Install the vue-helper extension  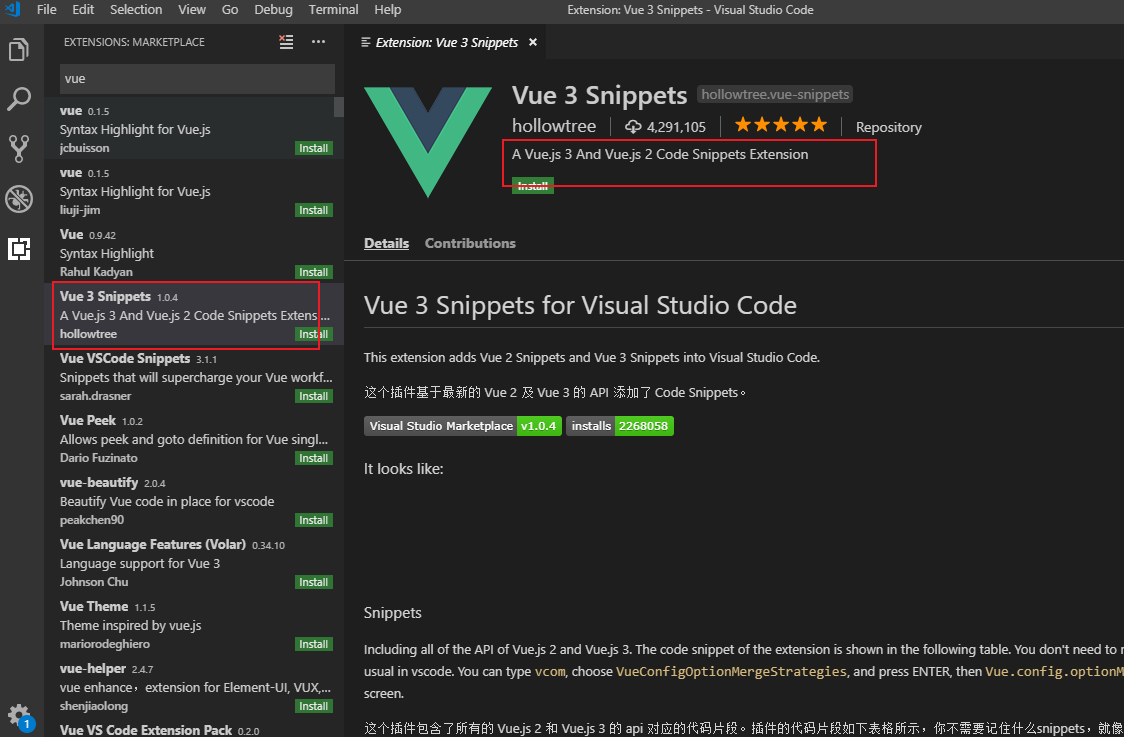(x=314, y=706)
